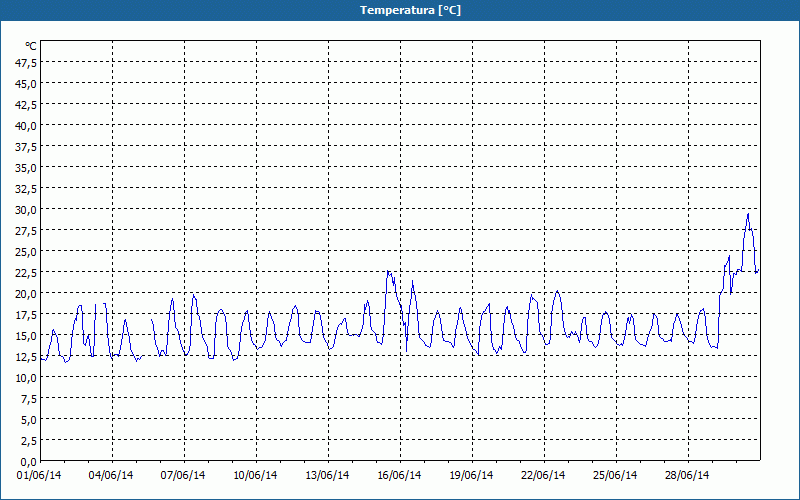
Task: Select the 35,0 y-axis value
Action: tap(27, 168)
